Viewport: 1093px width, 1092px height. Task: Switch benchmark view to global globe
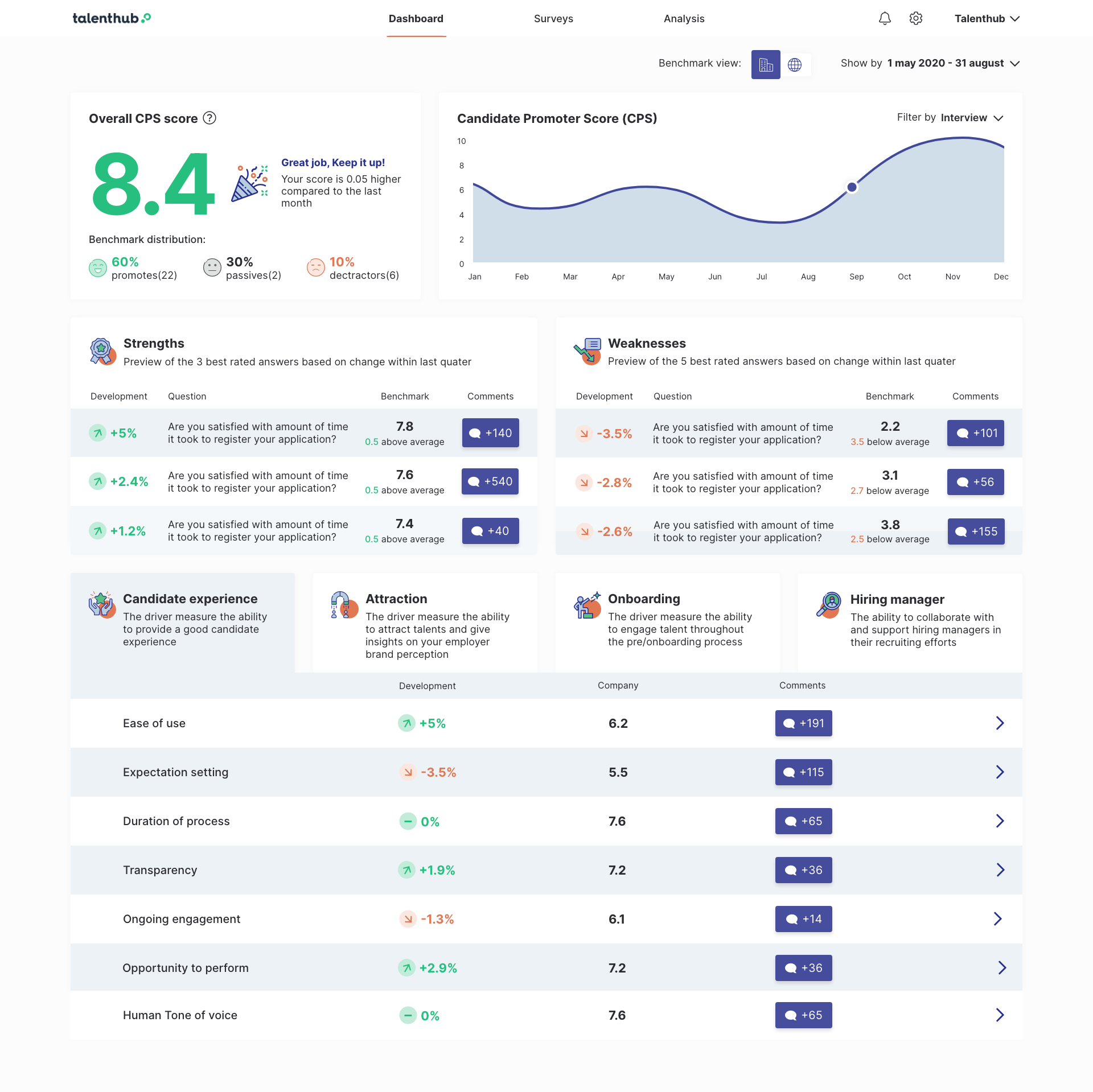click(795, 64)
